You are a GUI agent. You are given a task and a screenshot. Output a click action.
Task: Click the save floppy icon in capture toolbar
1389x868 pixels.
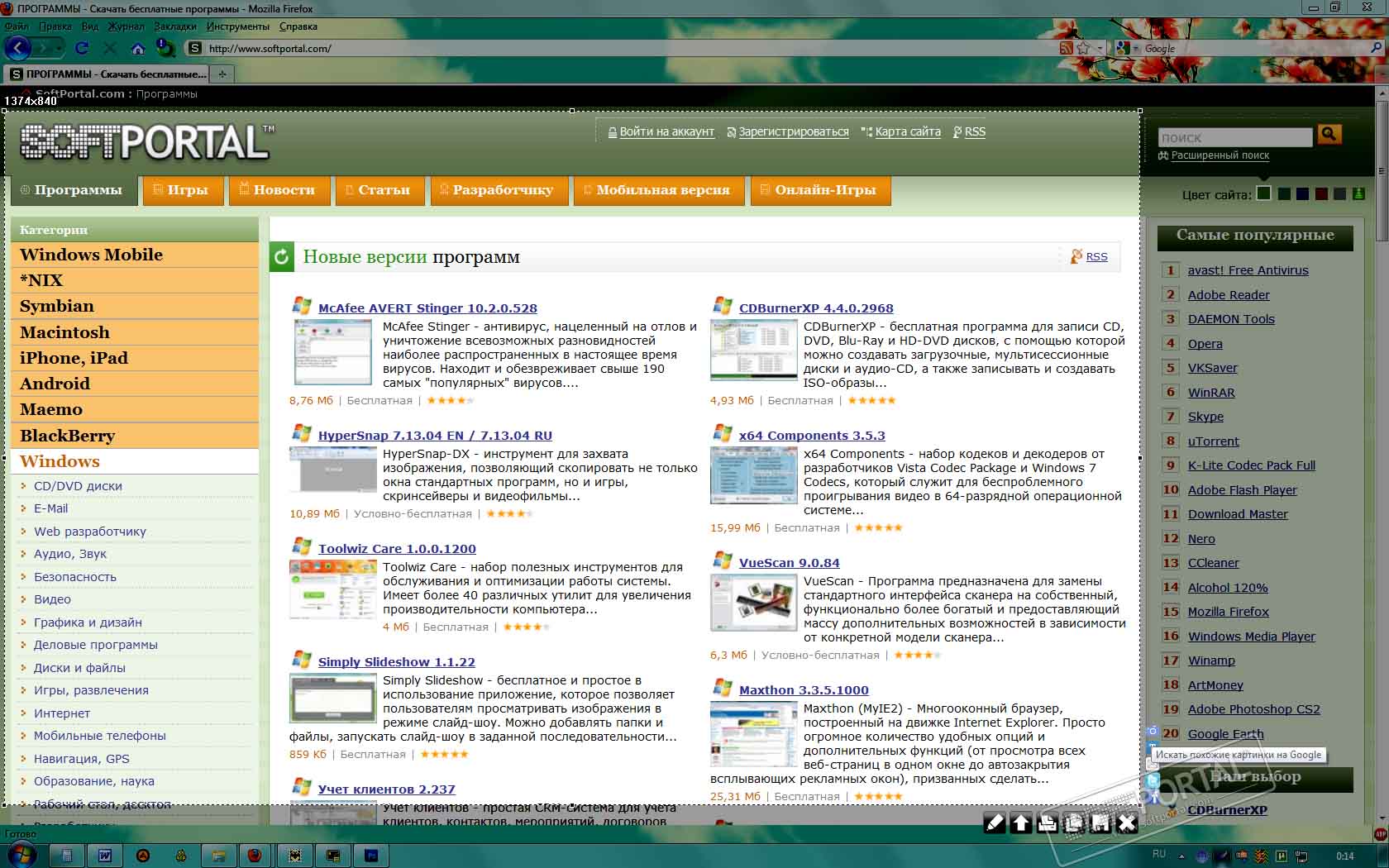click(x=1100, y=823)
